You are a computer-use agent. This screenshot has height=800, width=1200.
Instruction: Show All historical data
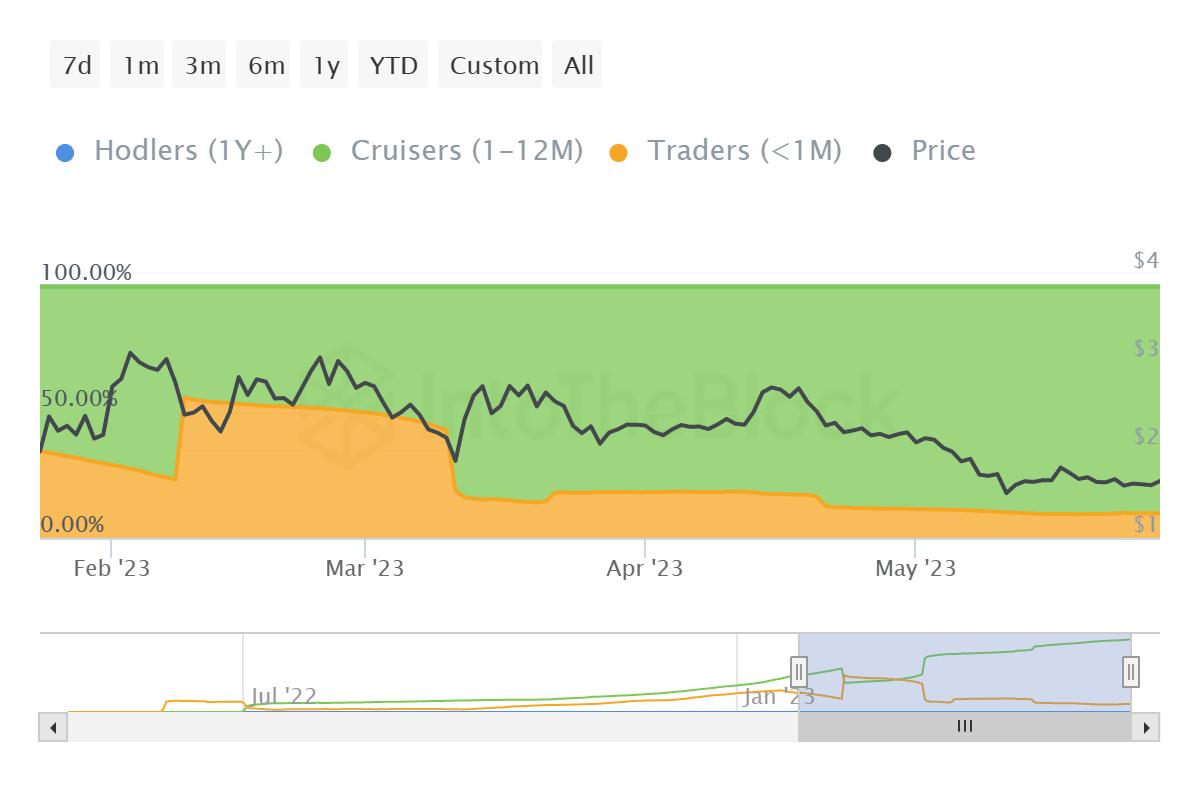(x=578, y=66)
